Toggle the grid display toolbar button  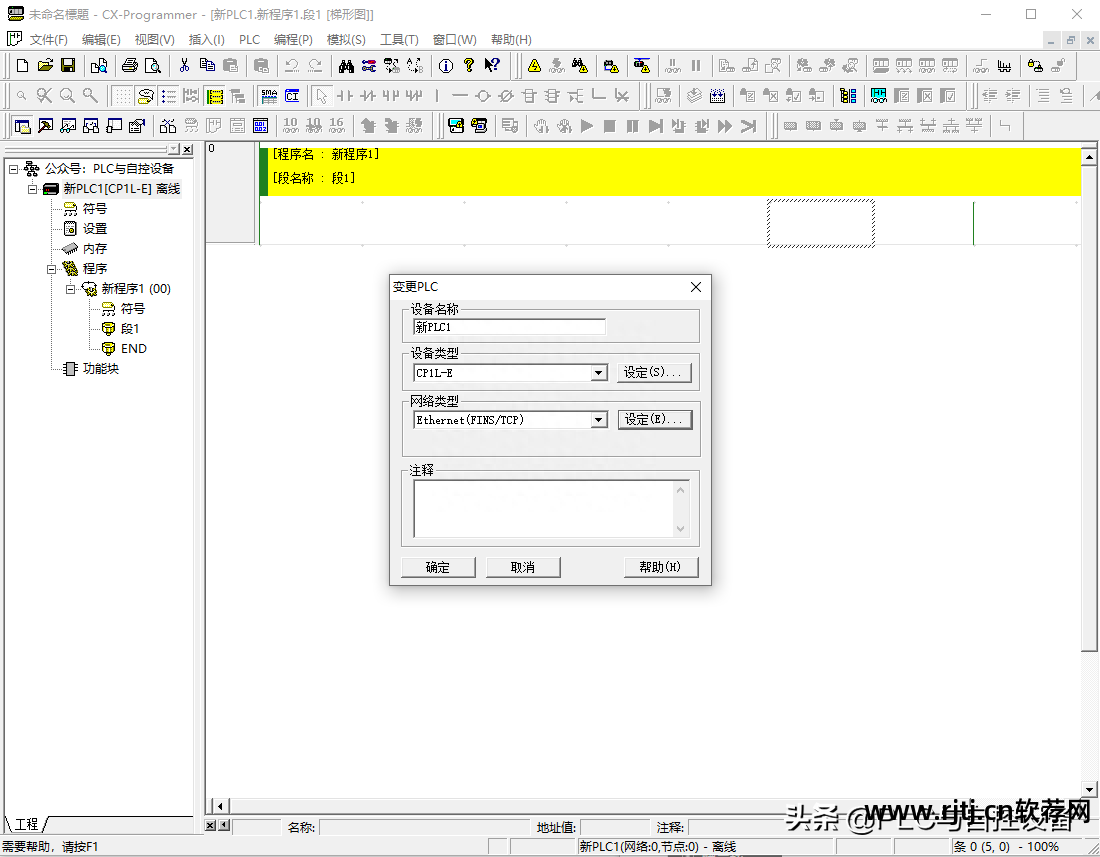(122, 96)
